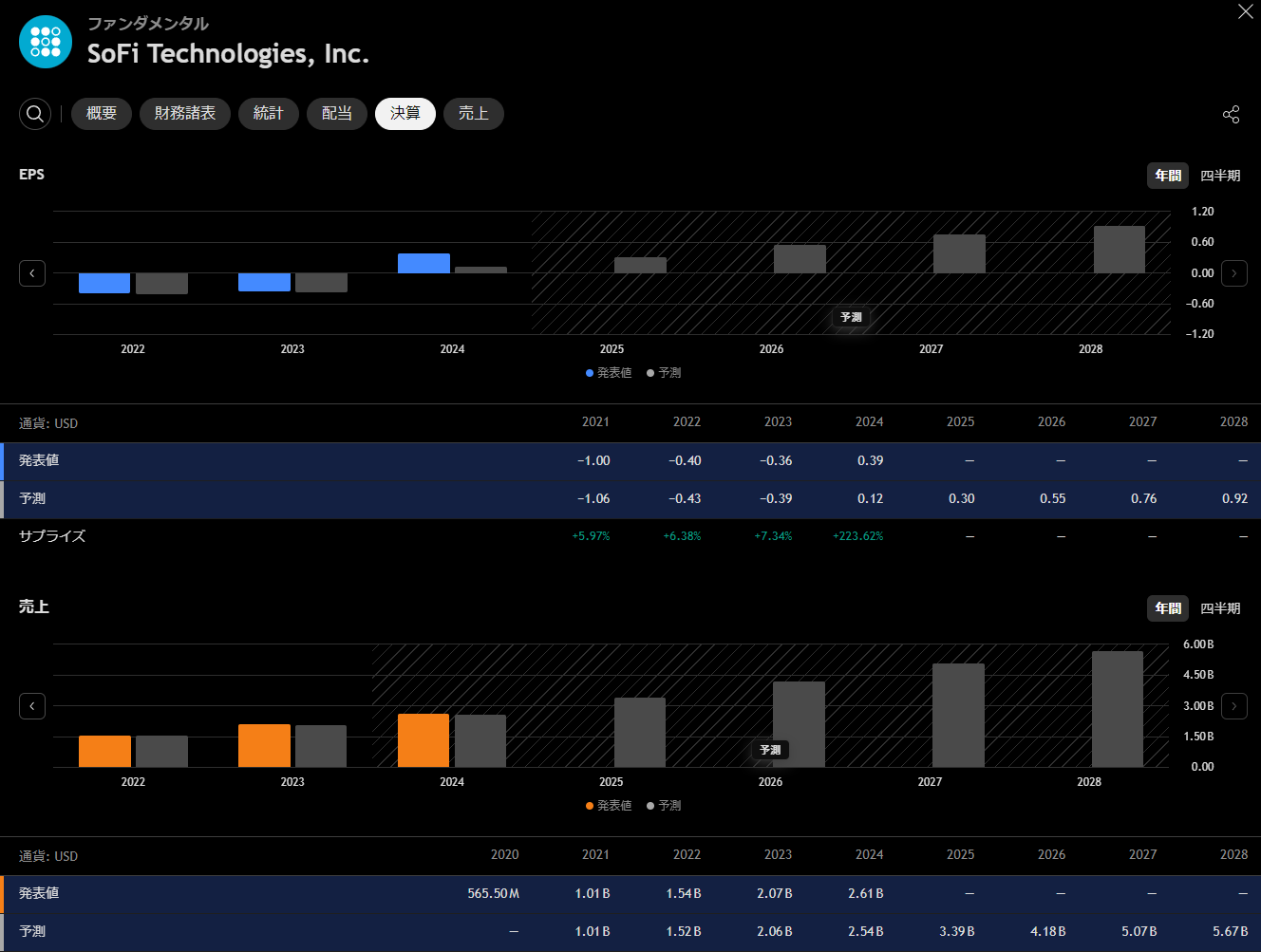Switch to the 財務諸表 tab
Viewport: 1261px width, 952px height.
pyautogui.click(x=185, y=114)
